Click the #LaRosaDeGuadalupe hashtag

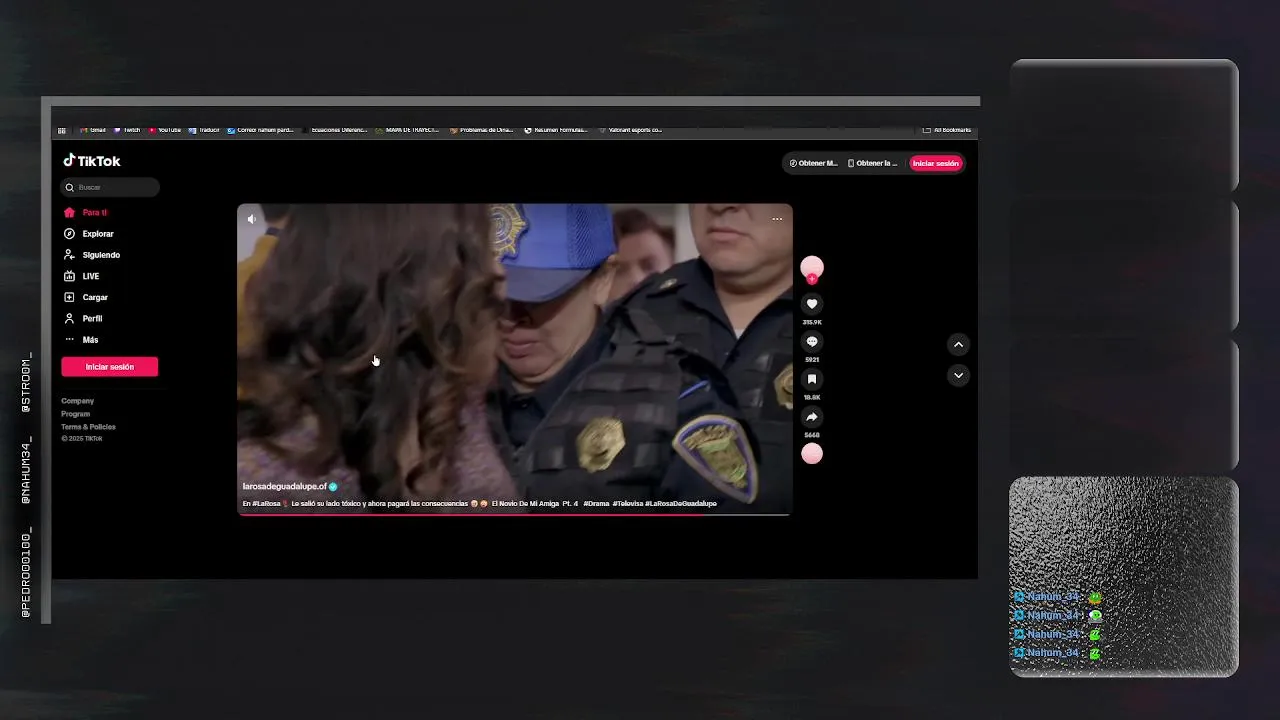coord(681,504)
